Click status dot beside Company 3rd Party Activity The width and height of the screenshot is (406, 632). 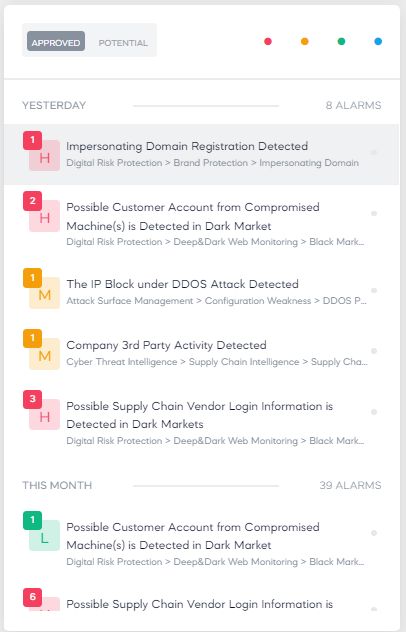(374, 351)
